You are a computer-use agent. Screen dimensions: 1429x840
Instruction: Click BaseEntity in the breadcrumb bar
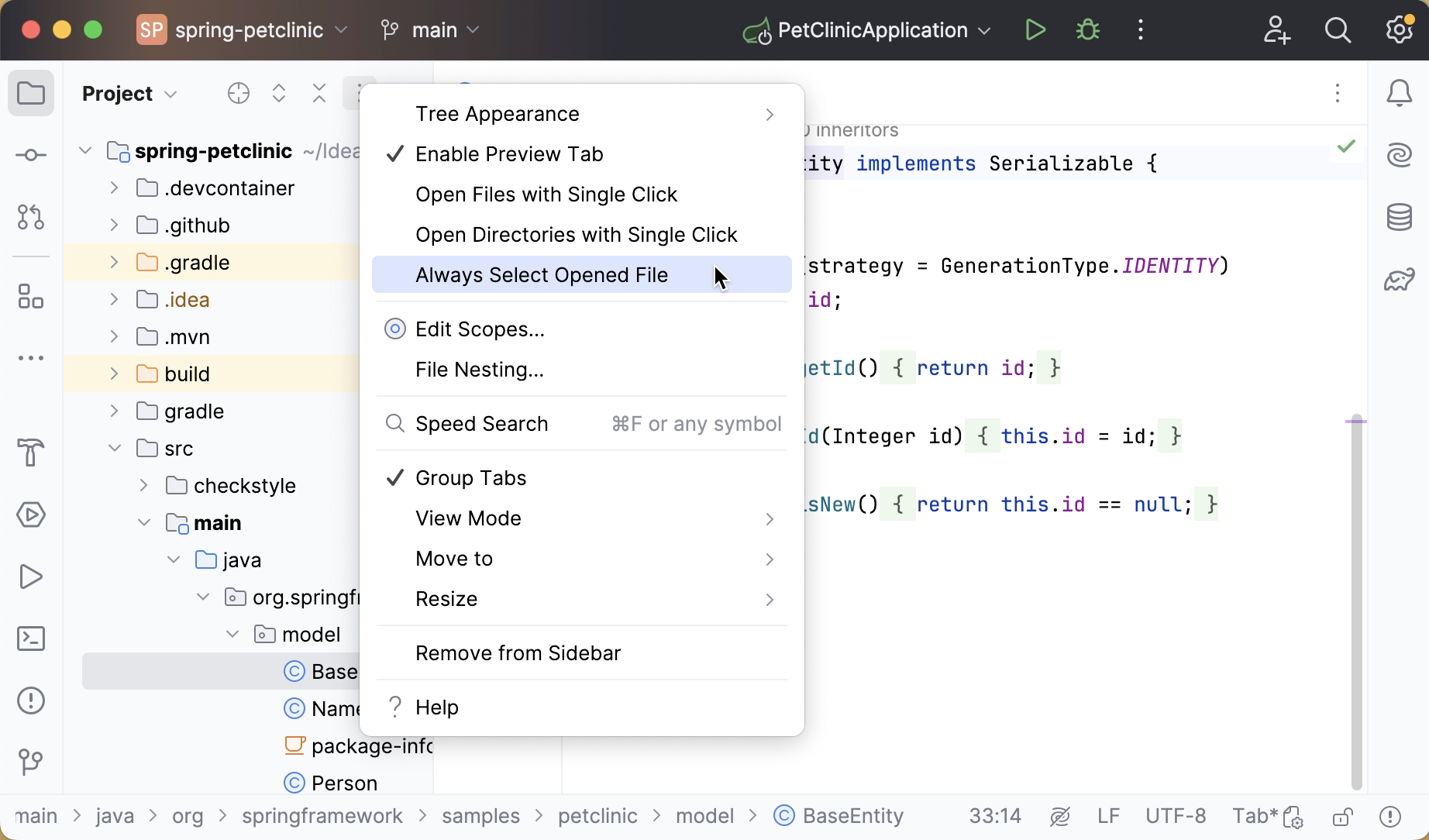pyautogui.click(x=852, y=815)
